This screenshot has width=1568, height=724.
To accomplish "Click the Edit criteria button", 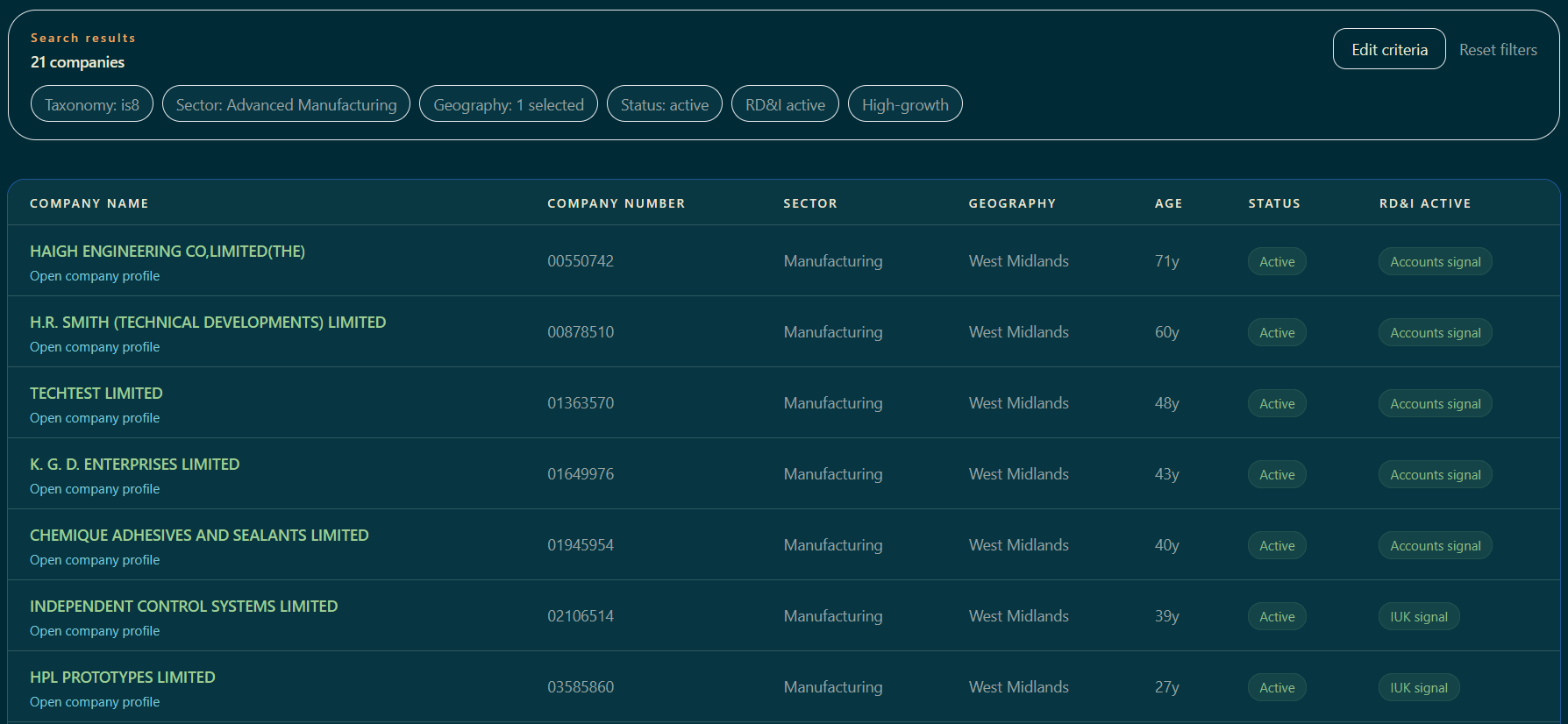I will coord(1389,49).
